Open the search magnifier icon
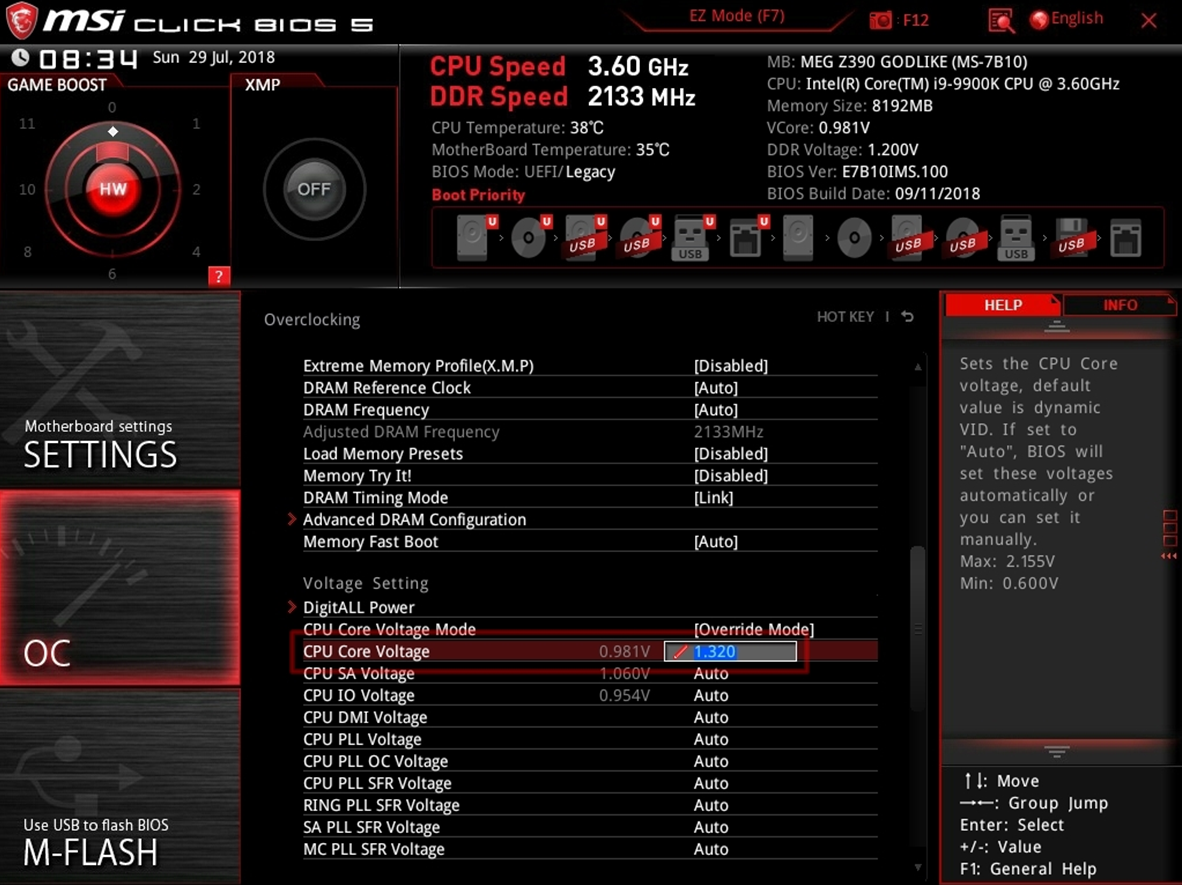This screenshot has width=1182, height=885. click(x=1001, y=20)
